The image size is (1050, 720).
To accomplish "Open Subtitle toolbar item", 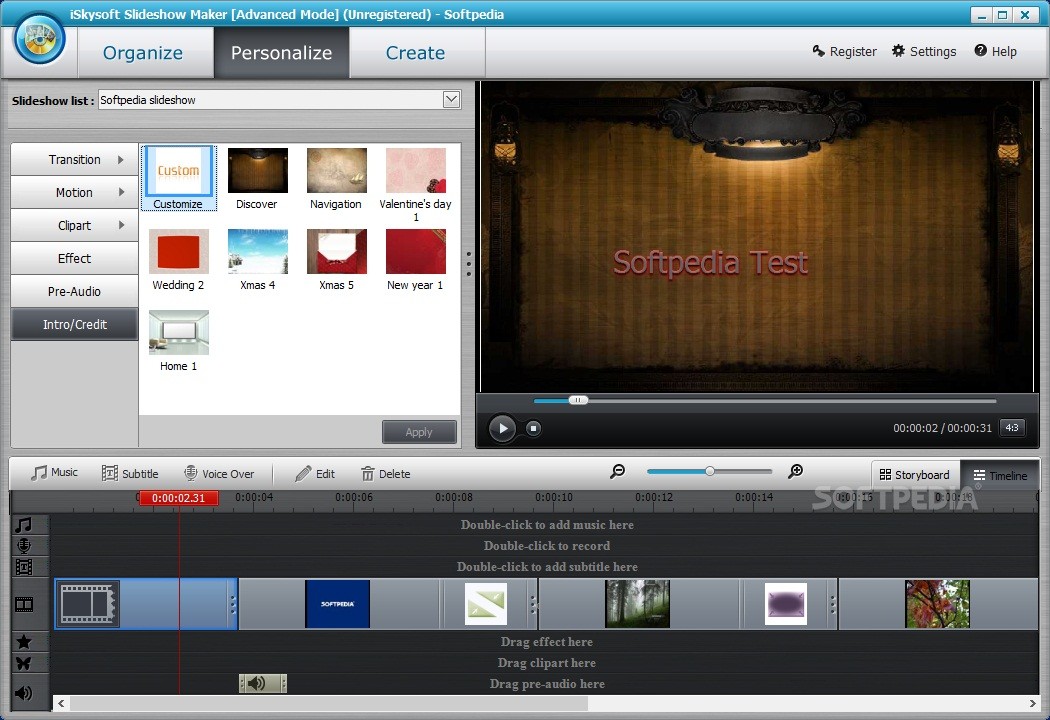I will 130,474.
